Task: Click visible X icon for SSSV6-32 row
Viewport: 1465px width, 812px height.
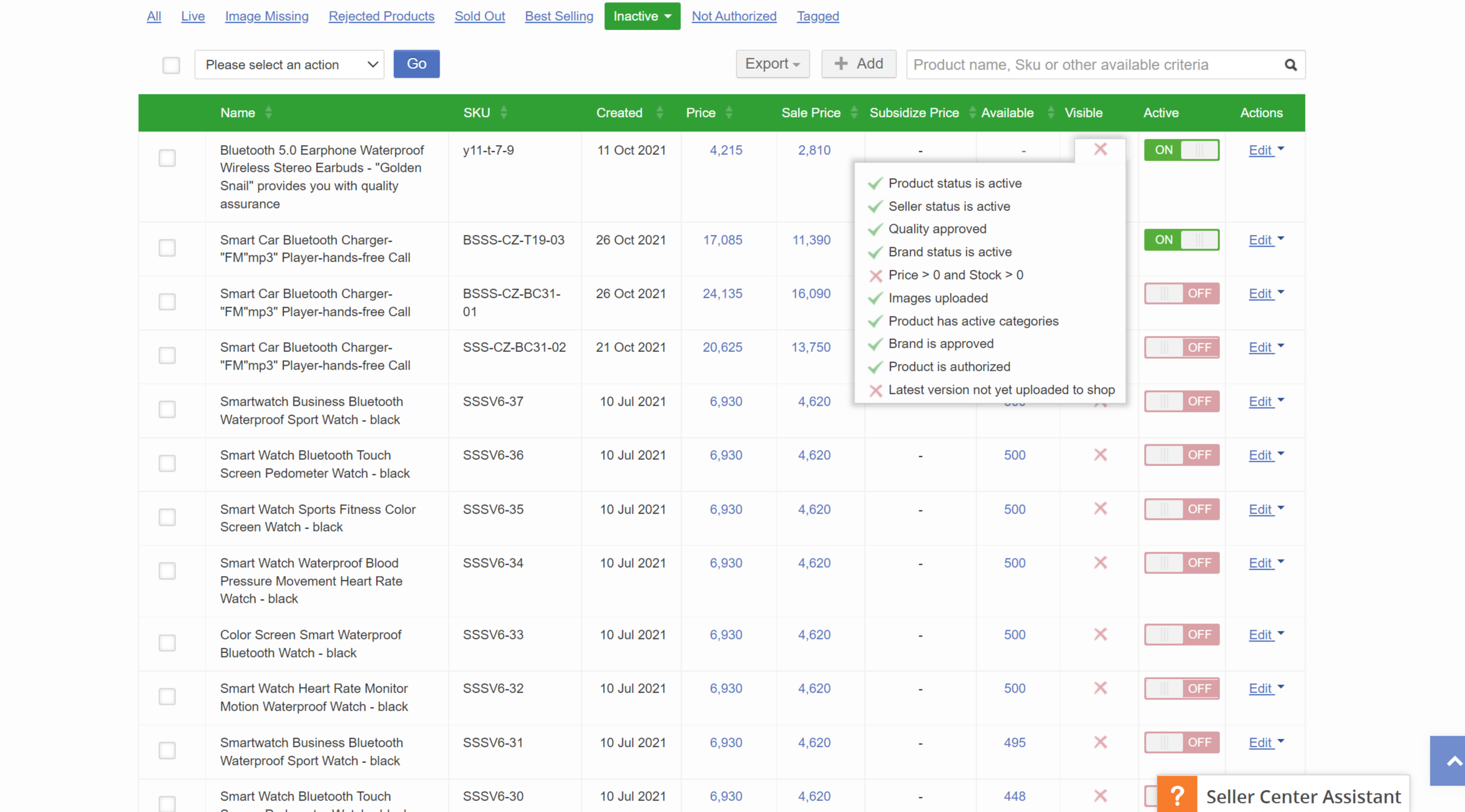Action: [1100, 689]
